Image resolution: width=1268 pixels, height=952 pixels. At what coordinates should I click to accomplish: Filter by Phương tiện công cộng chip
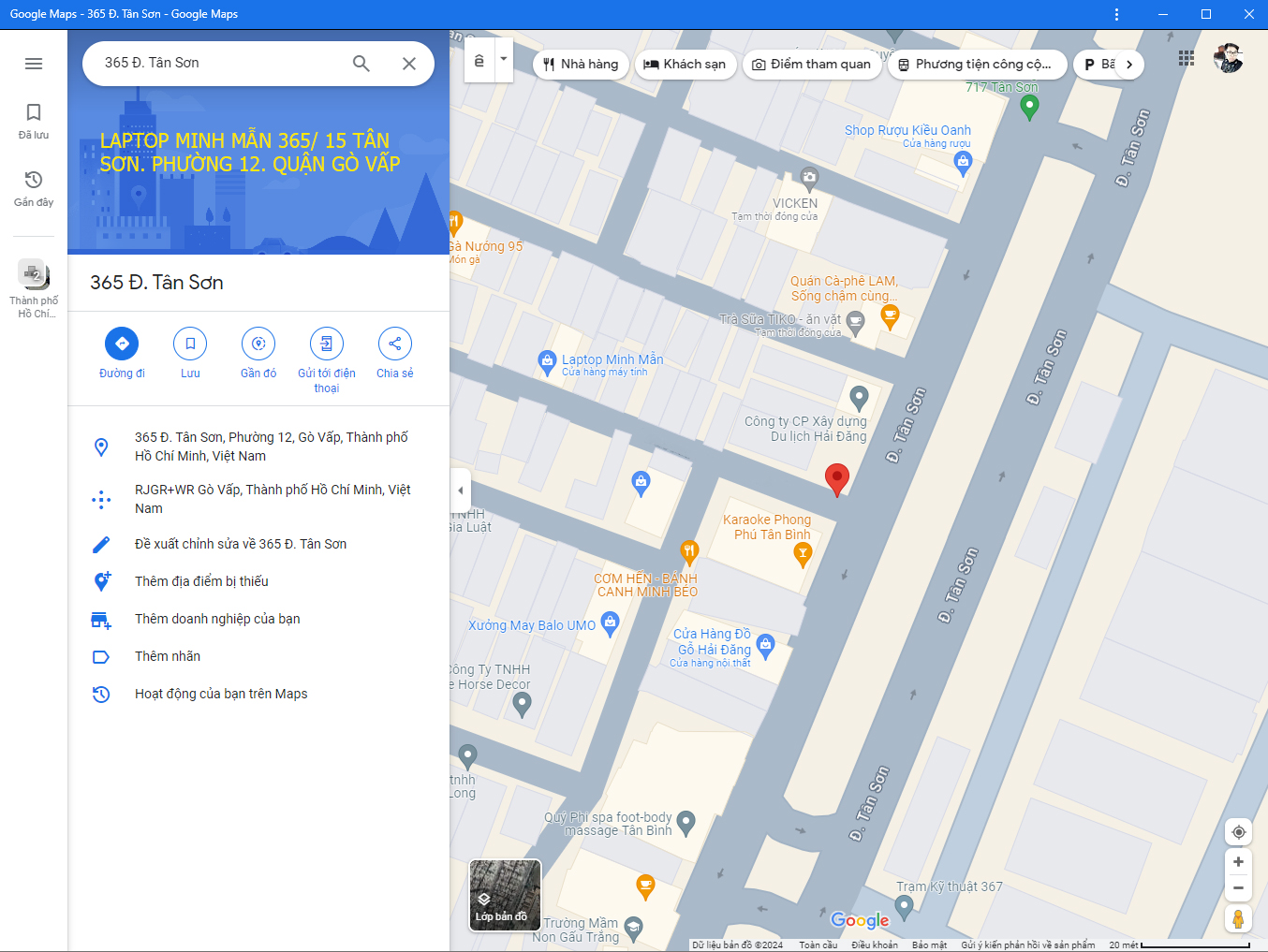pyautogui.click(x=977, y=65)
